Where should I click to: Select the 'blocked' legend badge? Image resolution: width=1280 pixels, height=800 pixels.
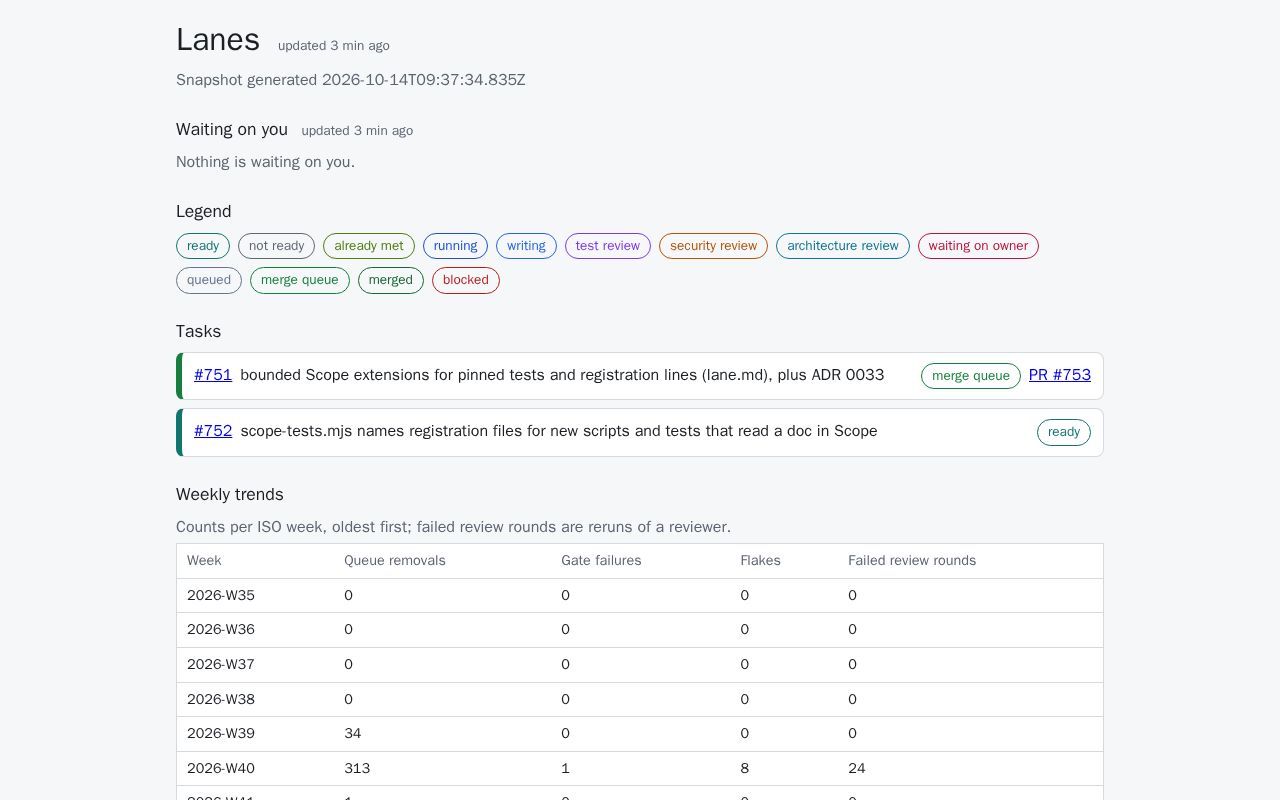[466, 280]
